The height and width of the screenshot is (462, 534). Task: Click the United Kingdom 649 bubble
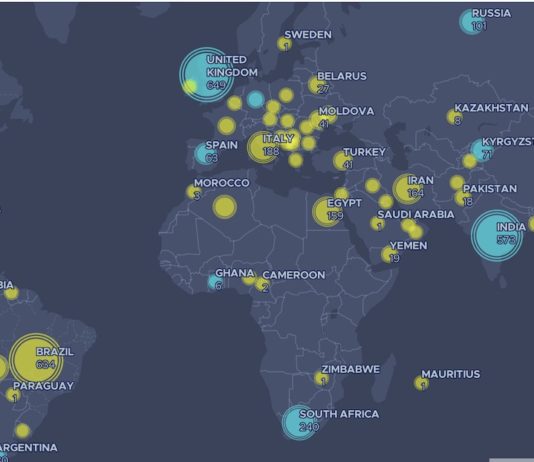[207, 75]
